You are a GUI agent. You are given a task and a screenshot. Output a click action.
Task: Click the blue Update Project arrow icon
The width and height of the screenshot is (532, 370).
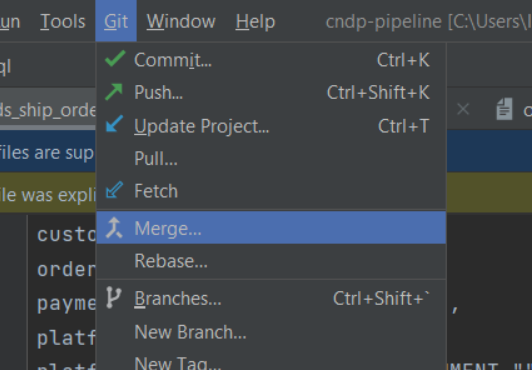click(x=114, y=124)
